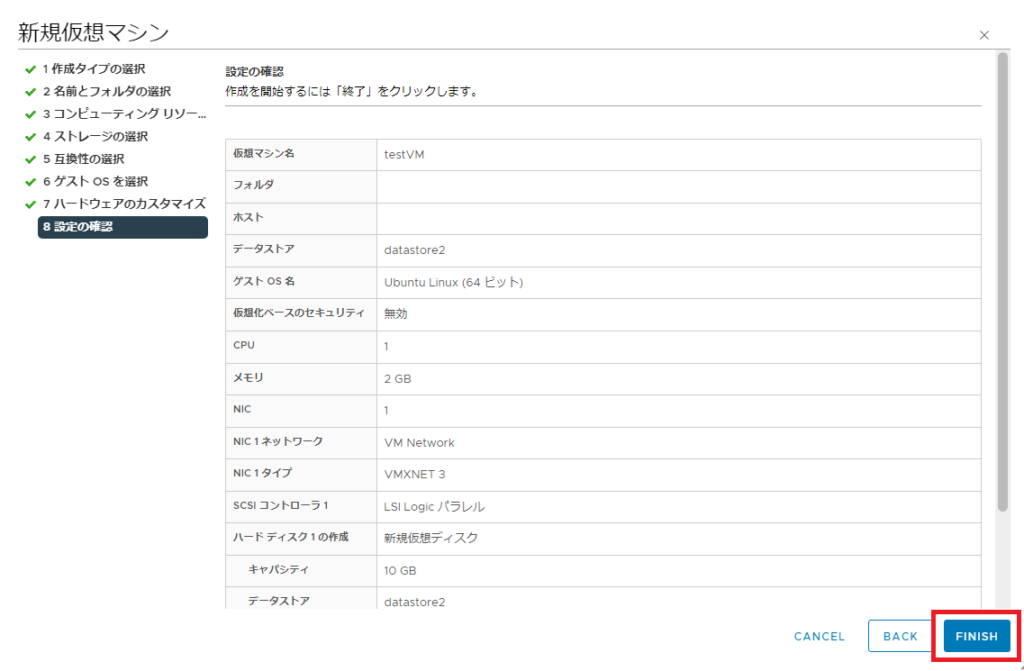
Task: Click datastore2 in the データストア row below ホスト
Action: pos(415,250)
